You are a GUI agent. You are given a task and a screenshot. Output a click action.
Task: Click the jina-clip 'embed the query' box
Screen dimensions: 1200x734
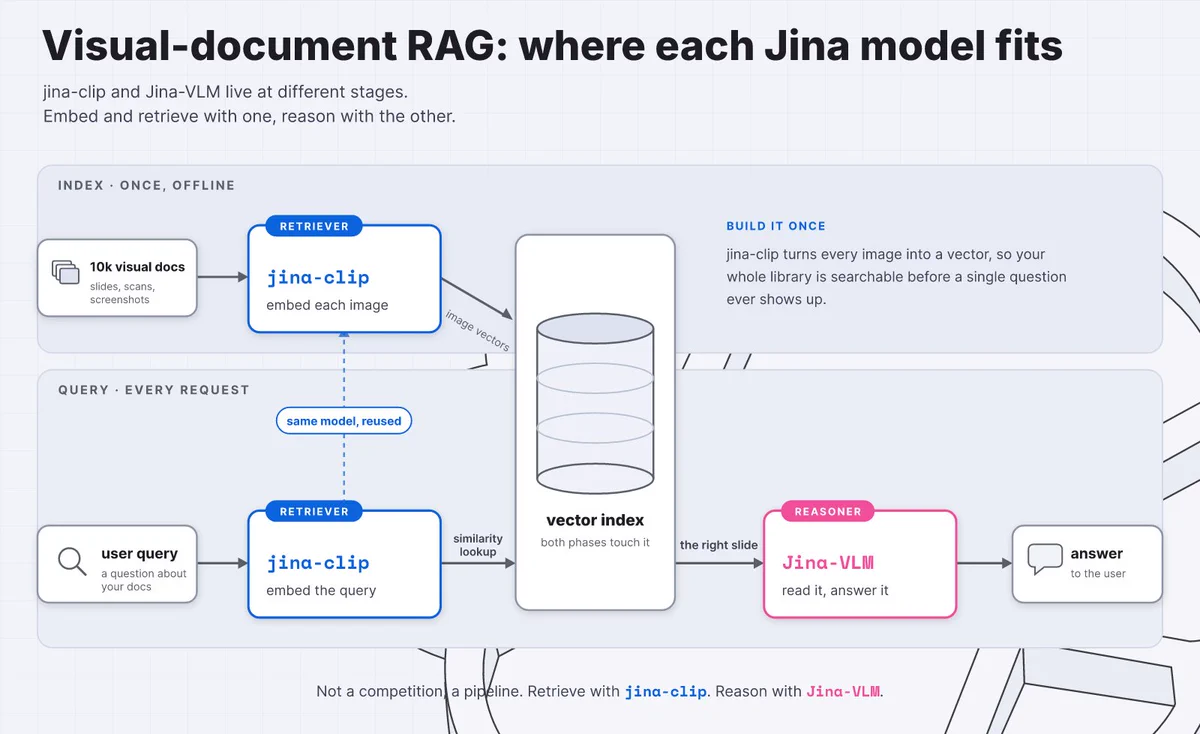pos(344,564)
